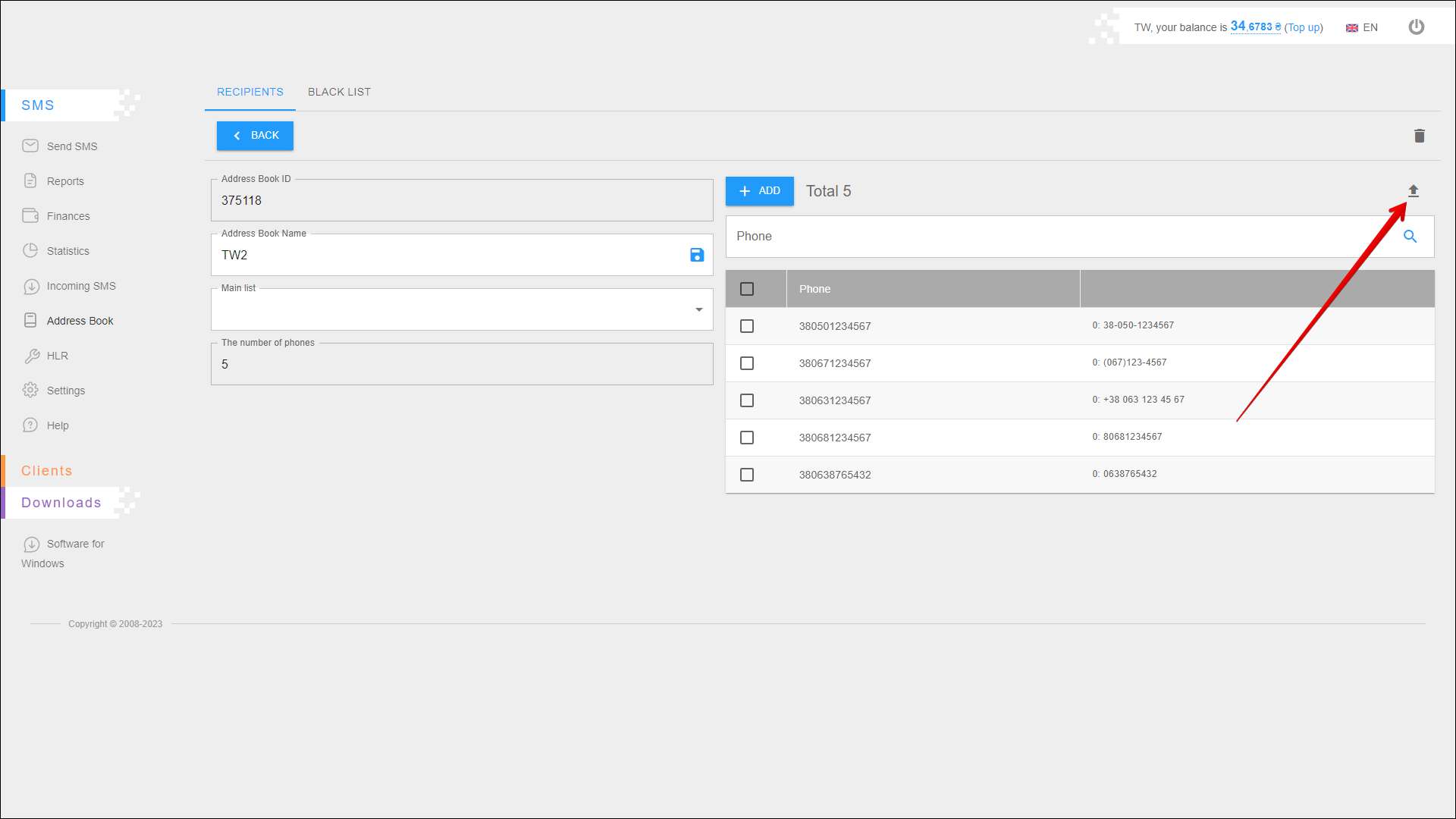This screenshot has height=819, width=1456.
Task: Open Send SMS from the sidebar
Action: [71, 146]
